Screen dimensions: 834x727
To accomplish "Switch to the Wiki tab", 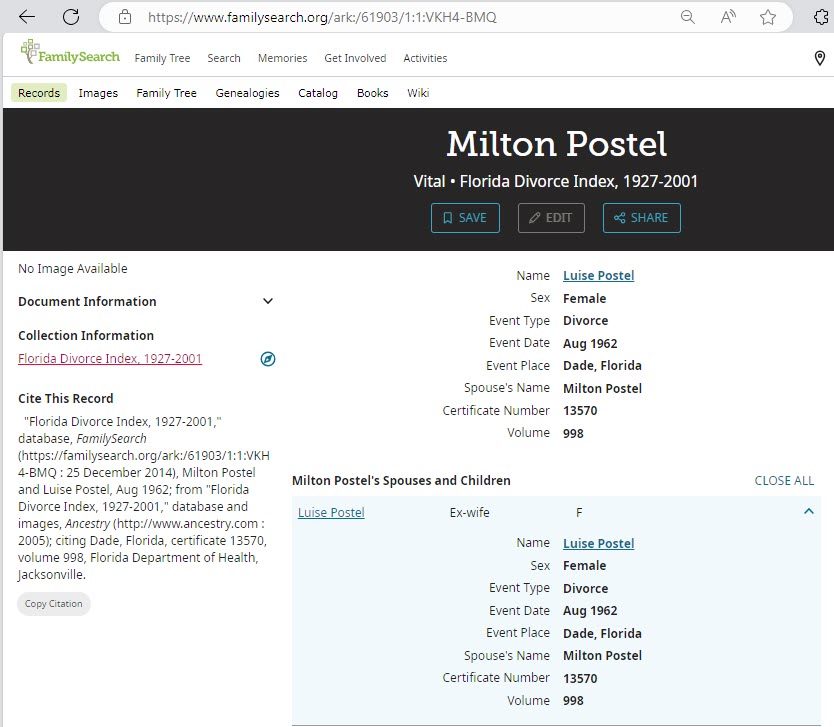I will pos(418,93).
